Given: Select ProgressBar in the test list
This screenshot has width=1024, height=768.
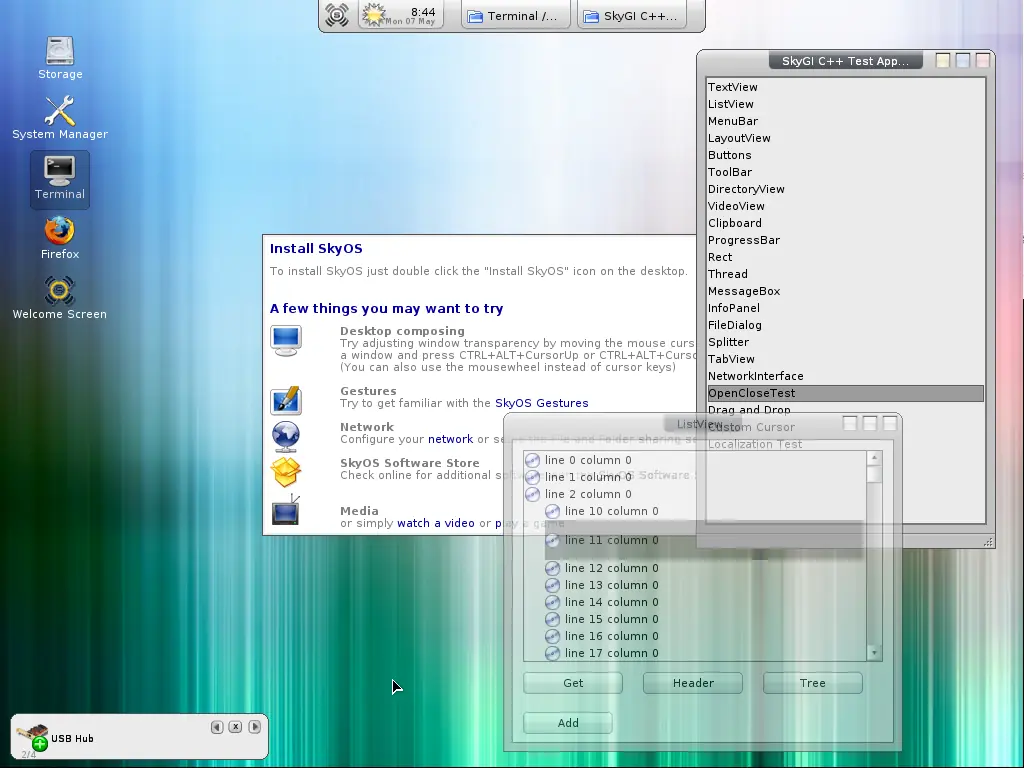Looking at the screenshot, I should (x=743, y=240).
